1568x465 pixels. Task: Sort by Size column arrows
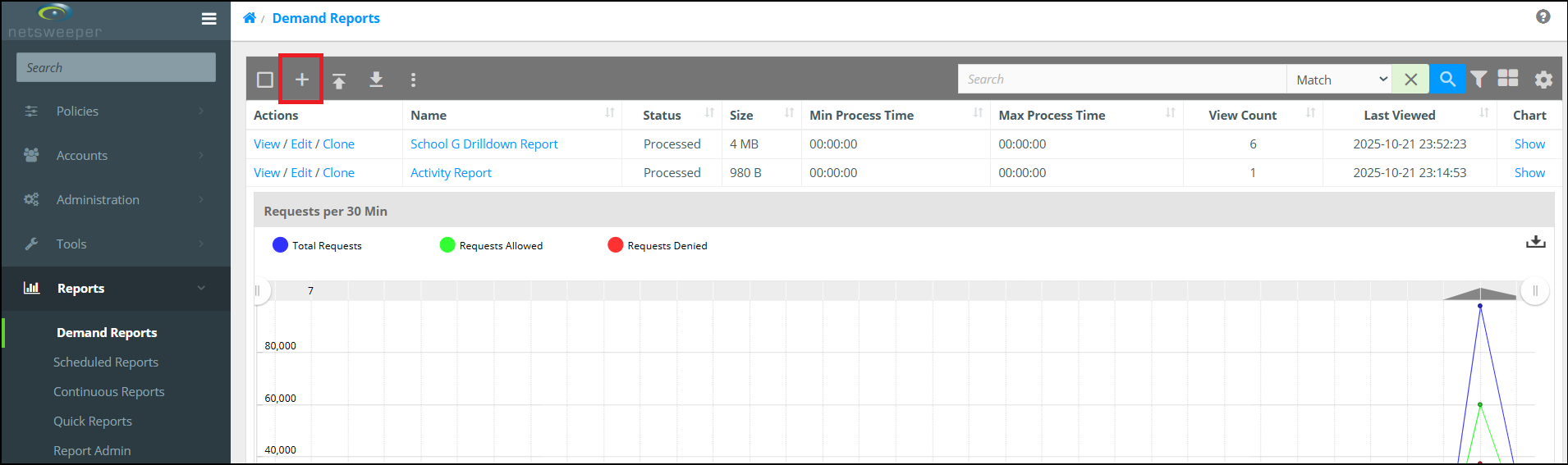789,113
